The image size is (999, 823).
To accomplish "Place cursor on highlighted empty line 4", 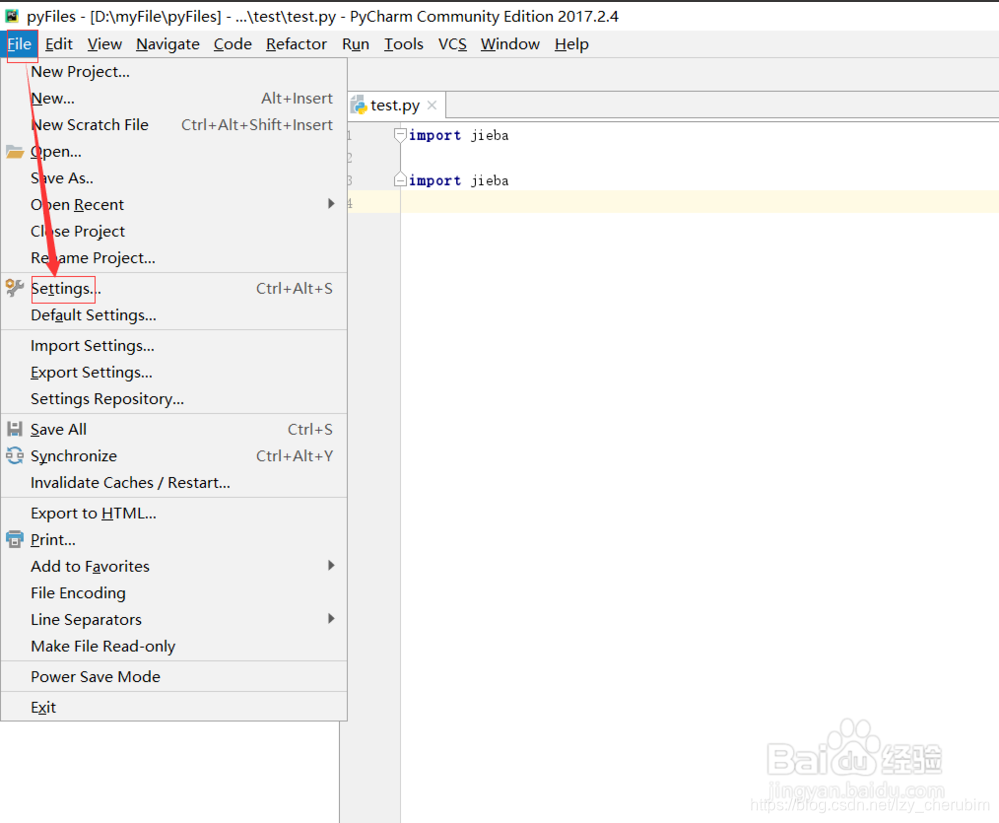I will pyautogui.click(x=700, y=203).
